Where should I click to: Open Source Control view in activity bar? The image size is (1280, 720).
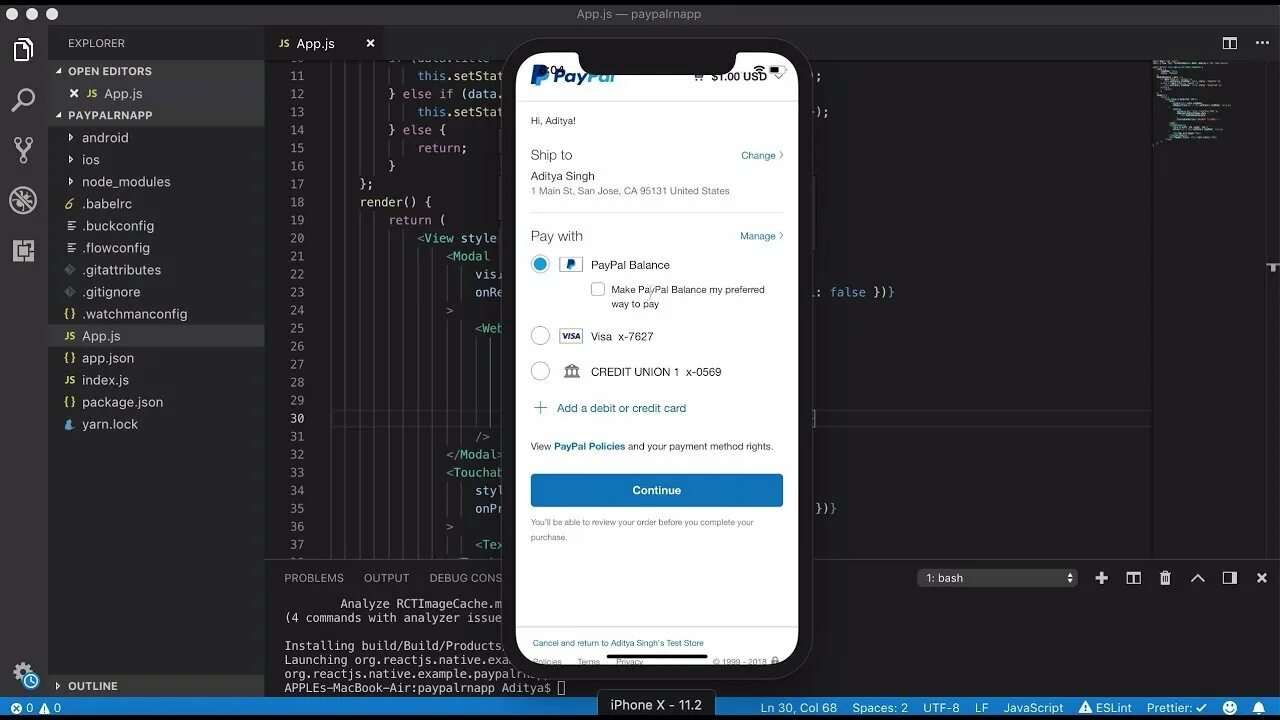pyautogui.click(x=23, y=150)
